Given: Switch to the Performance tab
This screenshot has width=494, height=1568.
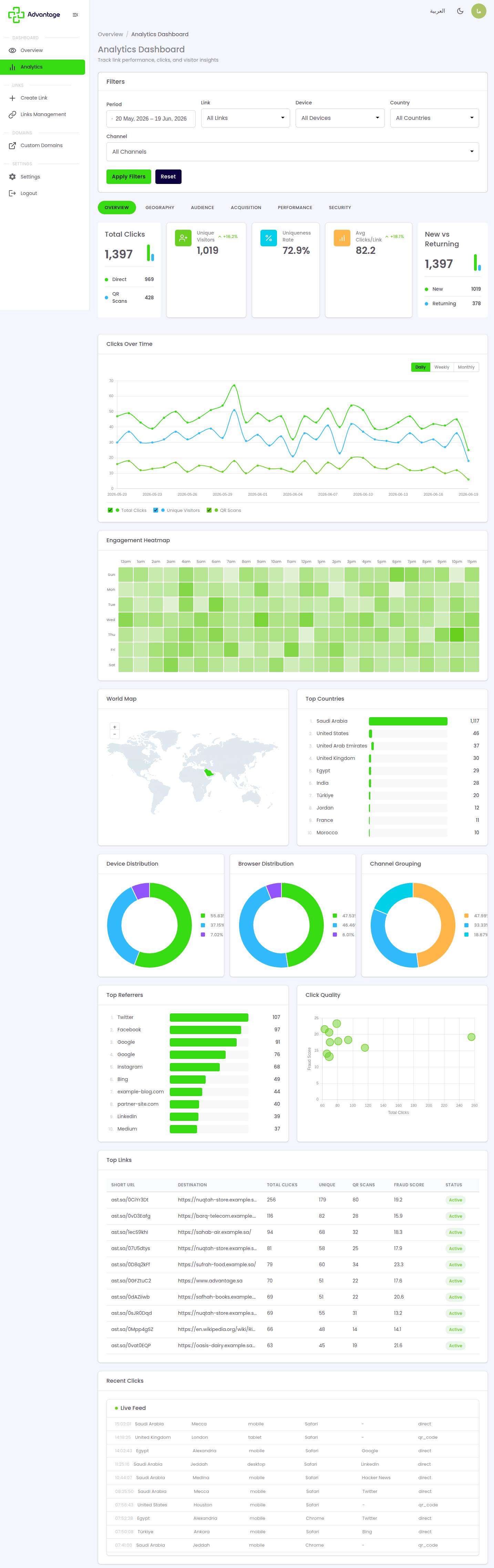Looking at the screenshot, I should click(x=295, y=208).
